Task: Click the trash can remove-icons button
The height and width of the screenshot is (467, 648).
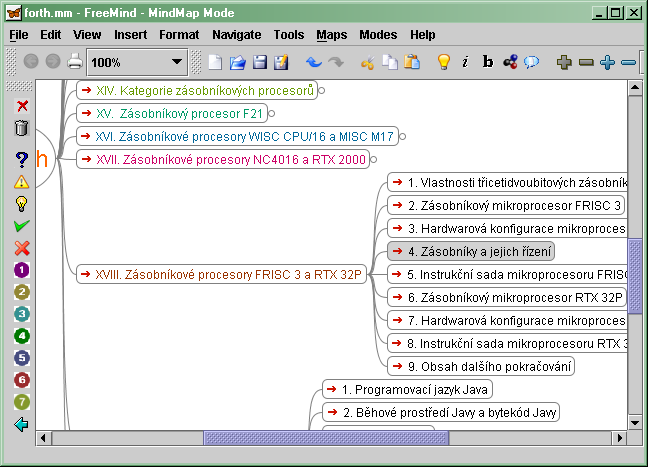Action: pyautogui.click(x=22, y=128)
